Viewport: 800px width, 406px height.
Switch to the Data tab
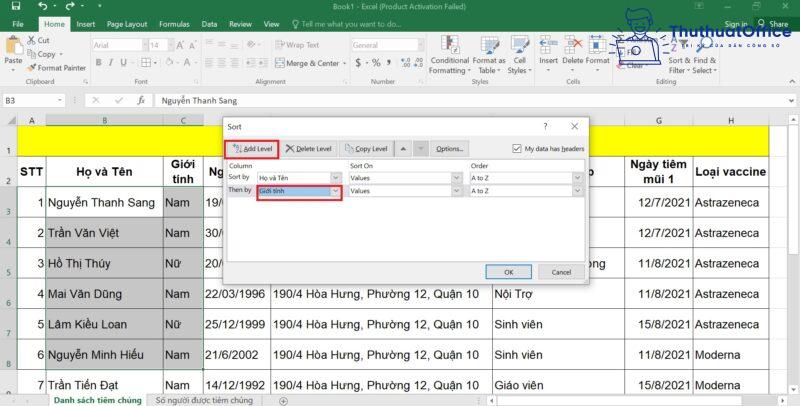click(x=209, y=24)
